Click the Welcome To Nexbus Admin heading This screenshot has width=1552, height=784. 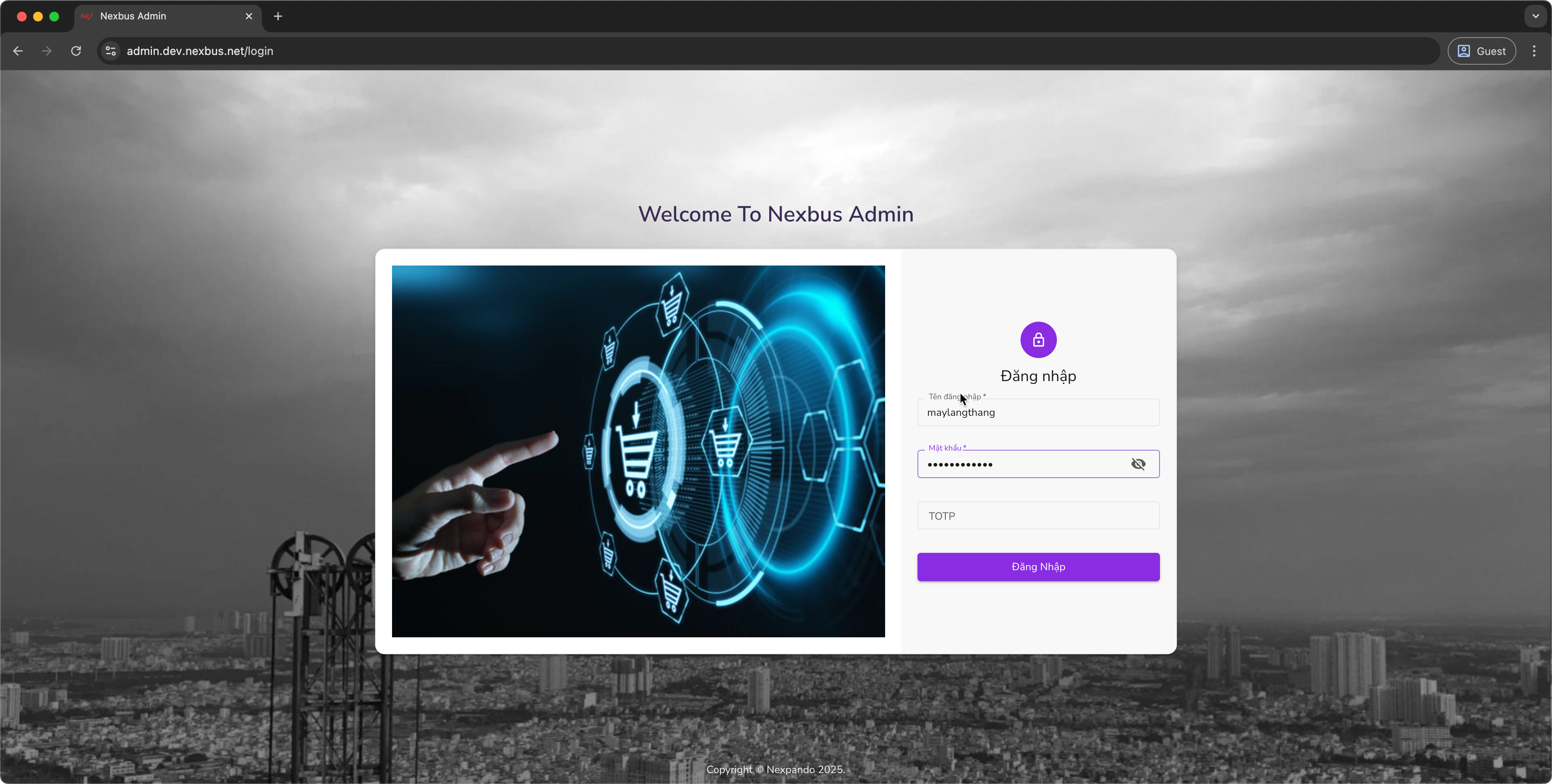776,215
